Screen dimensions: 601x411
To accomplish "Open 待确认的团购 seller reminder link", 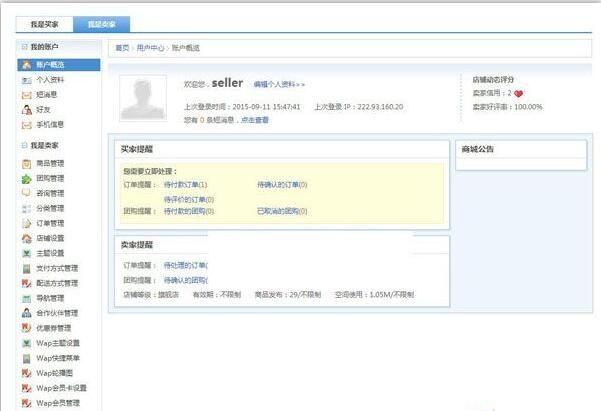I will (186, 280).
